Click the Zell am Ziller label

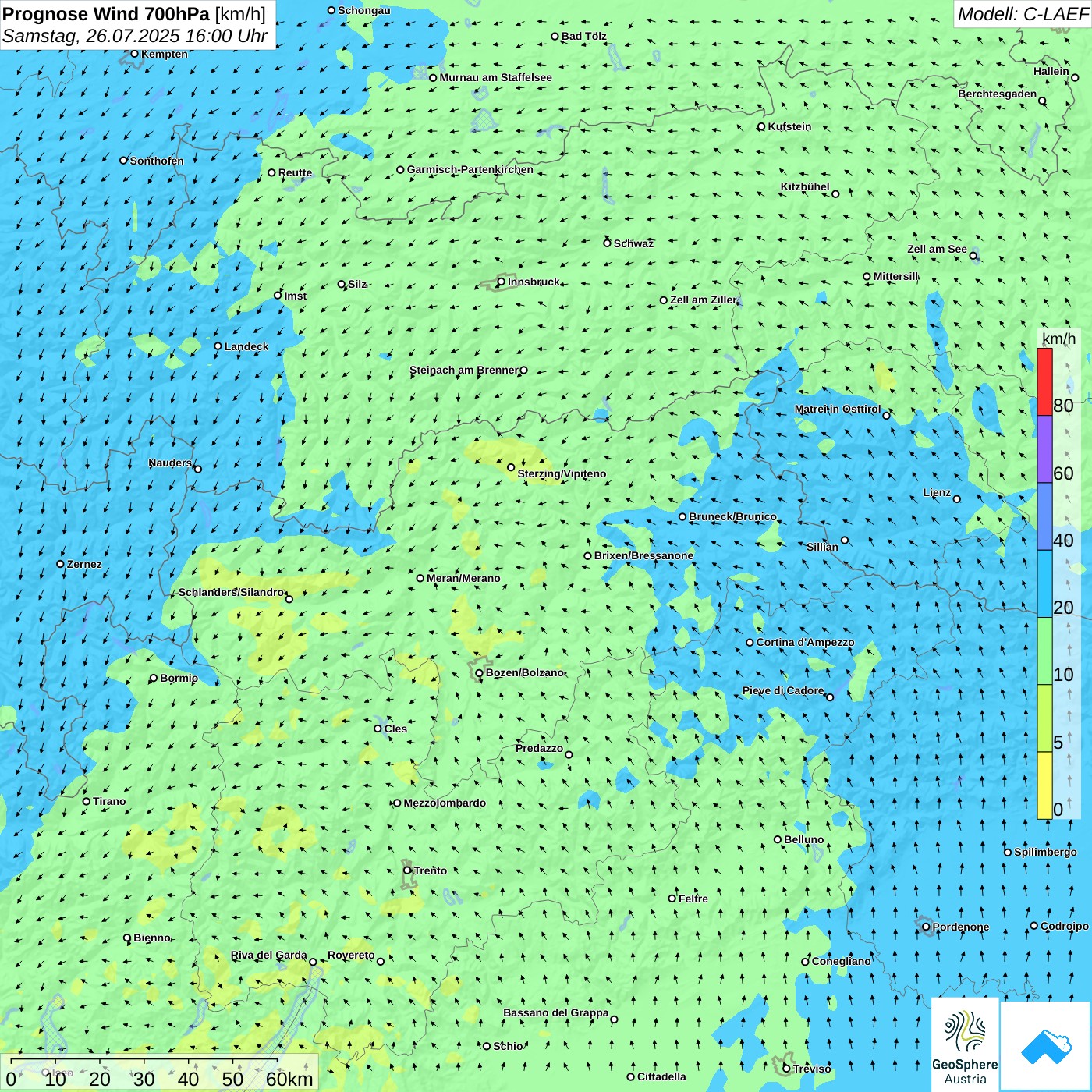point(704,300)
